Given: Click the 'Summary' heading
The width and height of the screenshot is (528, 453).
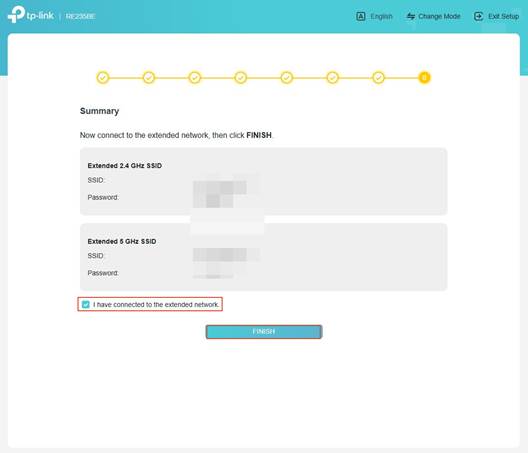Looking at the screenshot, I should (99, 111).
